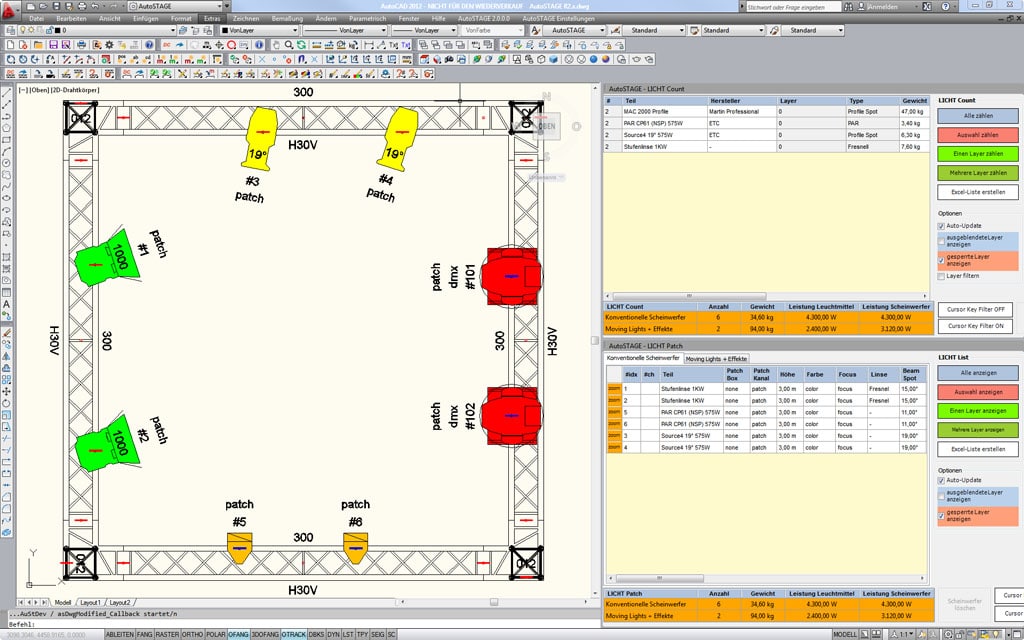Uncheck Auto-Update in LICHT Count options
This screenshot has height=640, width=1024.
(x=941, y=226)
